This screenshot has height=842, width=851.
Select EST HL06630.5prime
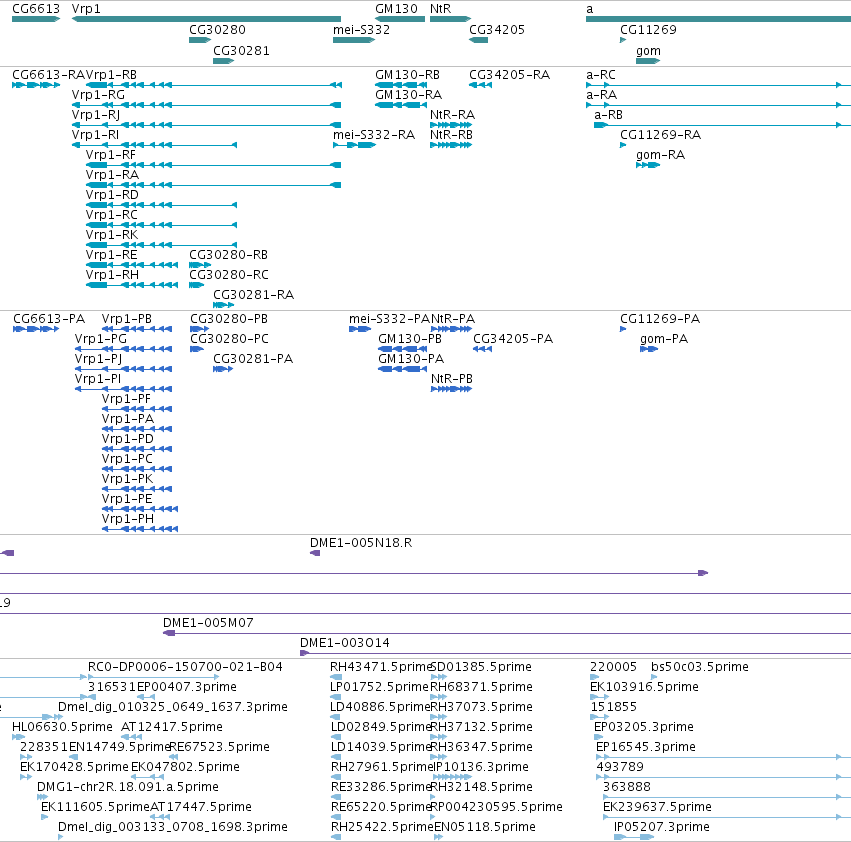click(x=18, y=737)
